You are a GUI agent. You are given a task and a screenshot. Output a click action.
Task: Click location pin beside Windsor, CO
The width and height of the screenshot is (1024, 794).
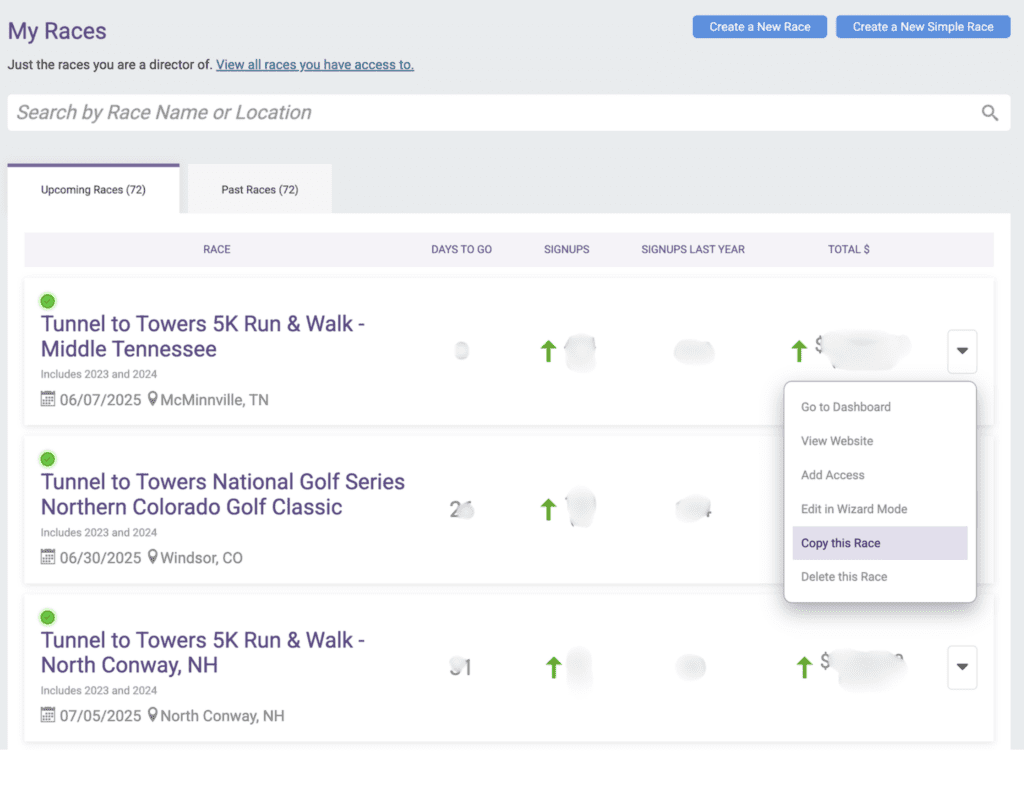pyautogui.click(x=152, y=556)
